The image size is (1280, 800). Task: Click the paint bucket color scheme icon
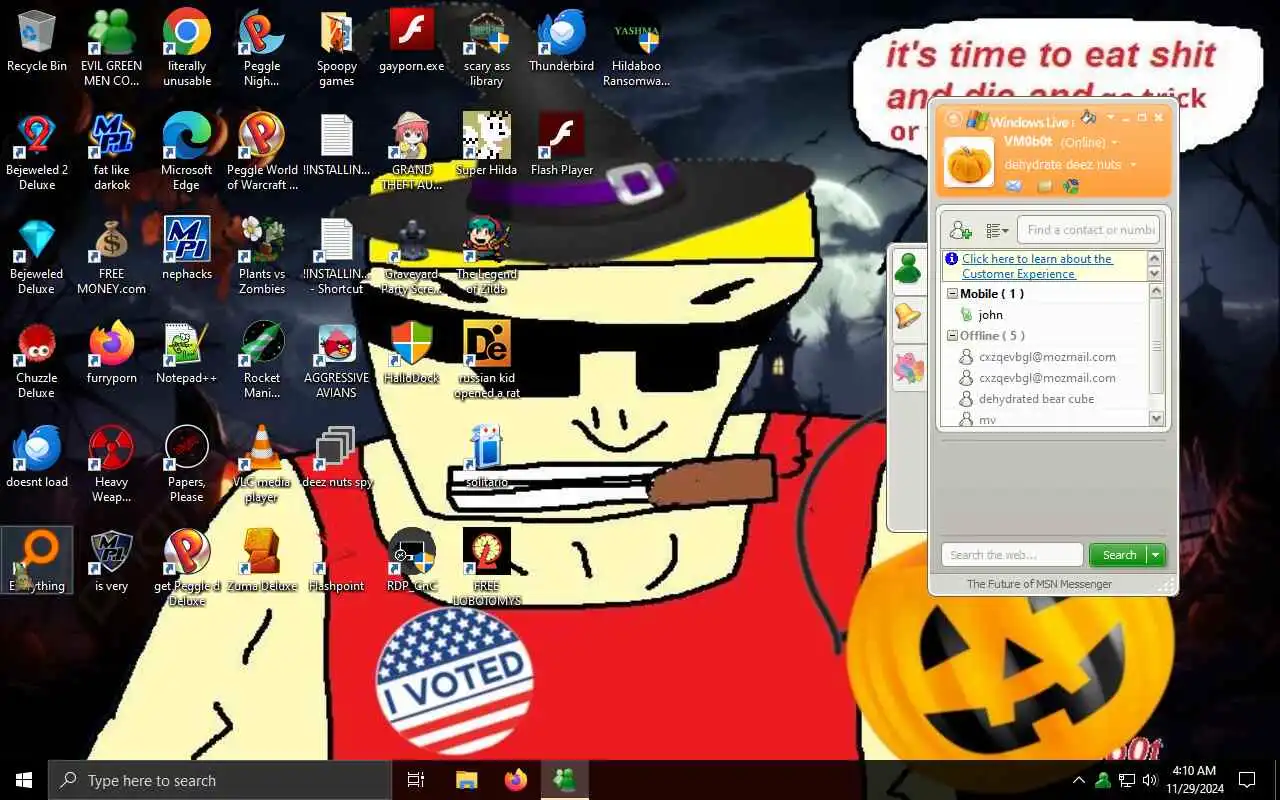[x=1089, y=118]
